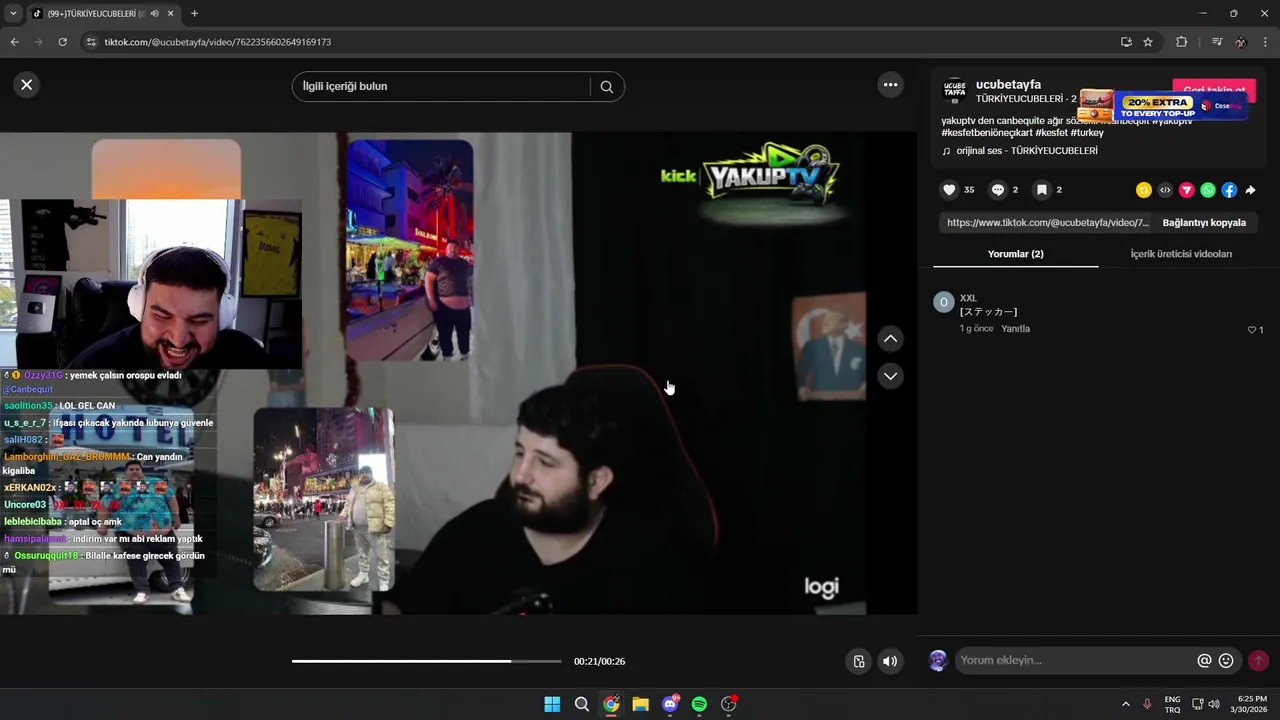Open media controls icon in Chrome toolbar
This screenshot has height=720, width=1280.
click(1216, 42)
